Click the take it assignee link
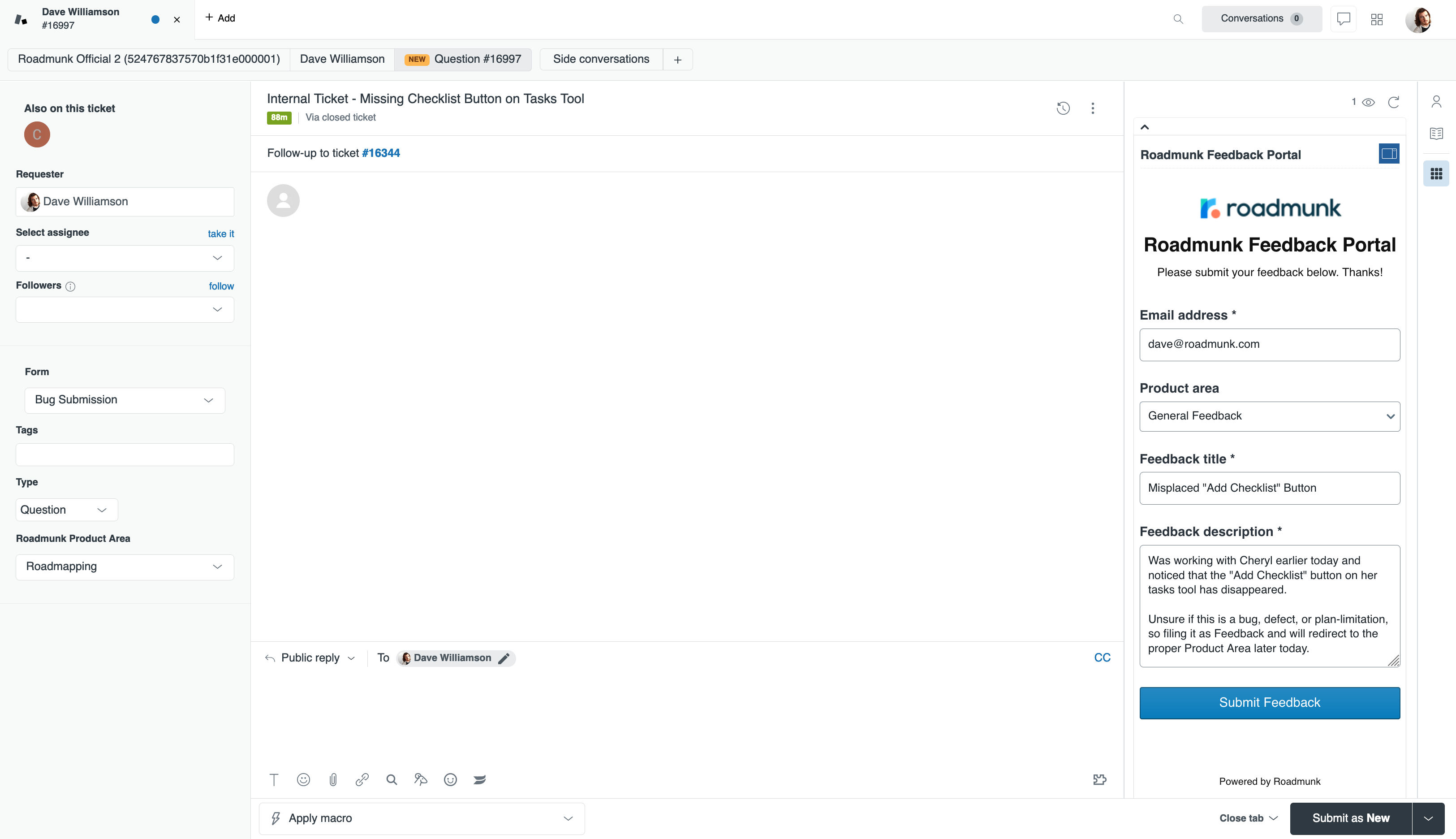This screenshot has height=839, width=1456. [x=220, y=234]
